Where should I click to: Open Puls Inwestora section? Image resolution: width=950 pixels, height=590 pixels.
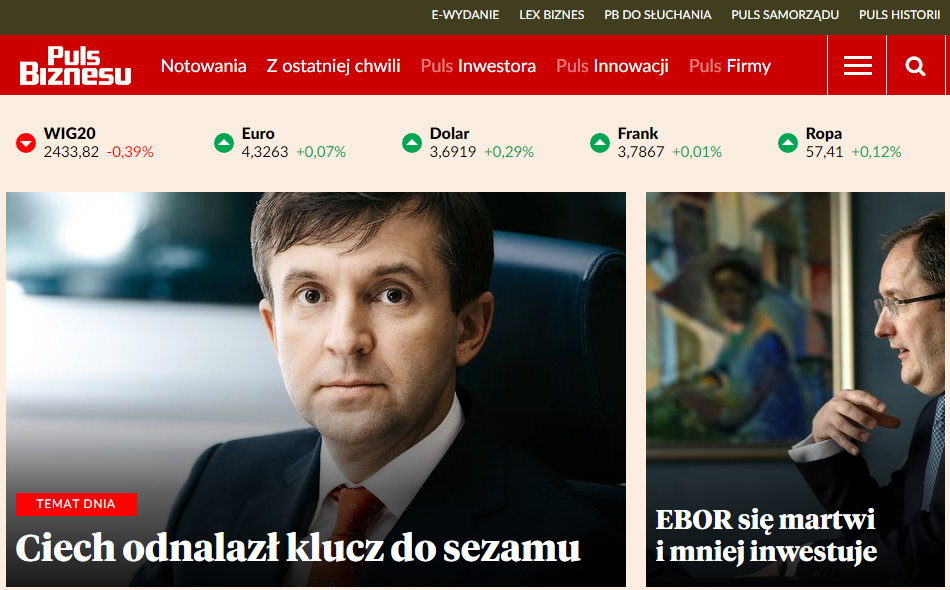point(478,66)
